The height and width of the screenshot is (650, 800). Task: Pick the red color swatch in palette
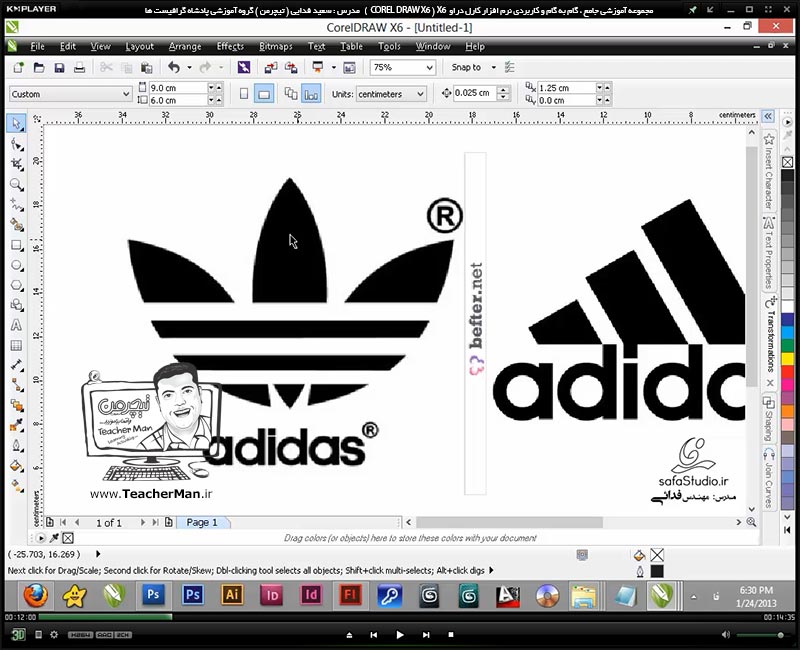[x=788, y=372]
